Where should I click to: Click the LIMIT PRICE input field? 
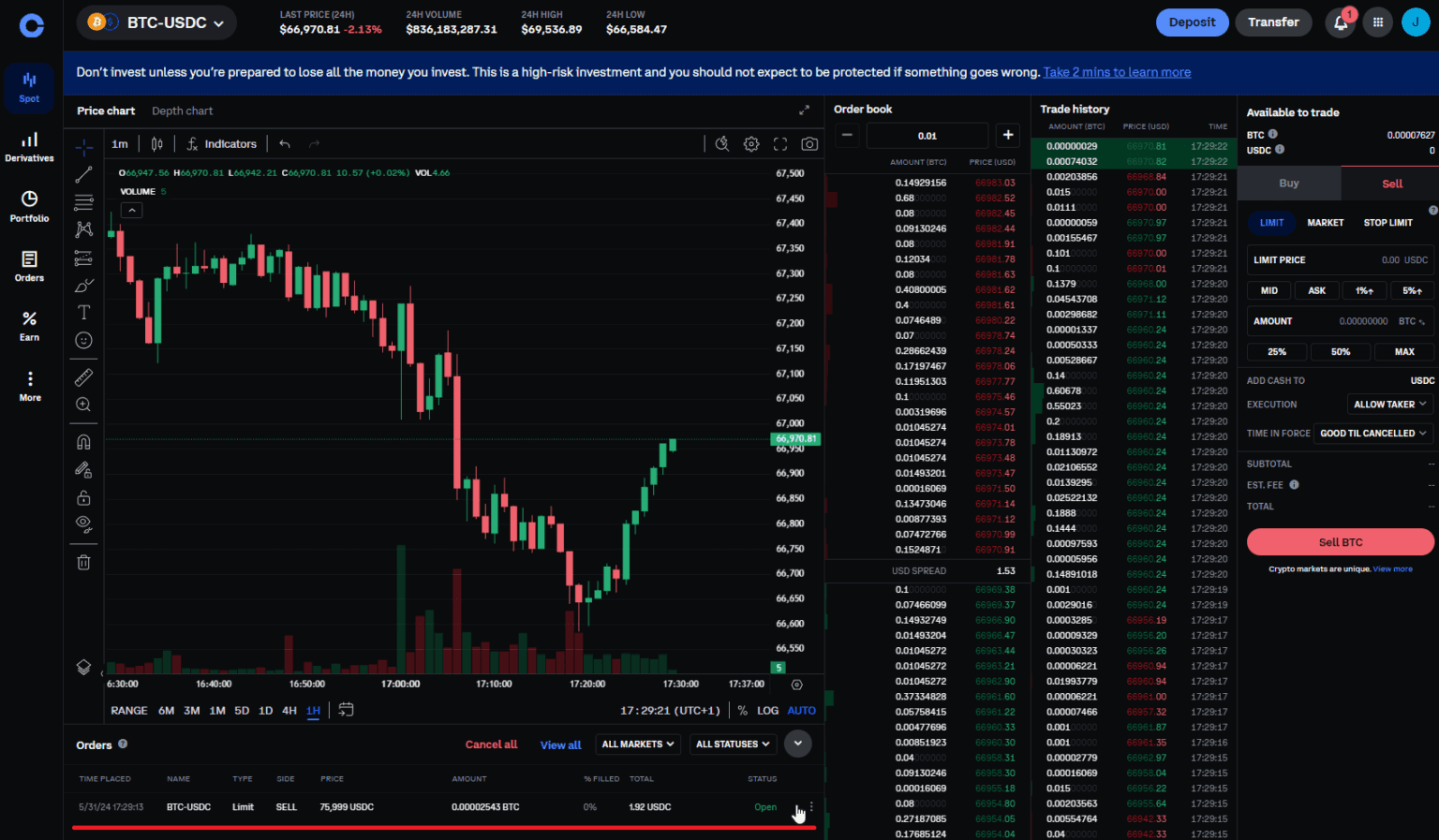[1341, 260]
